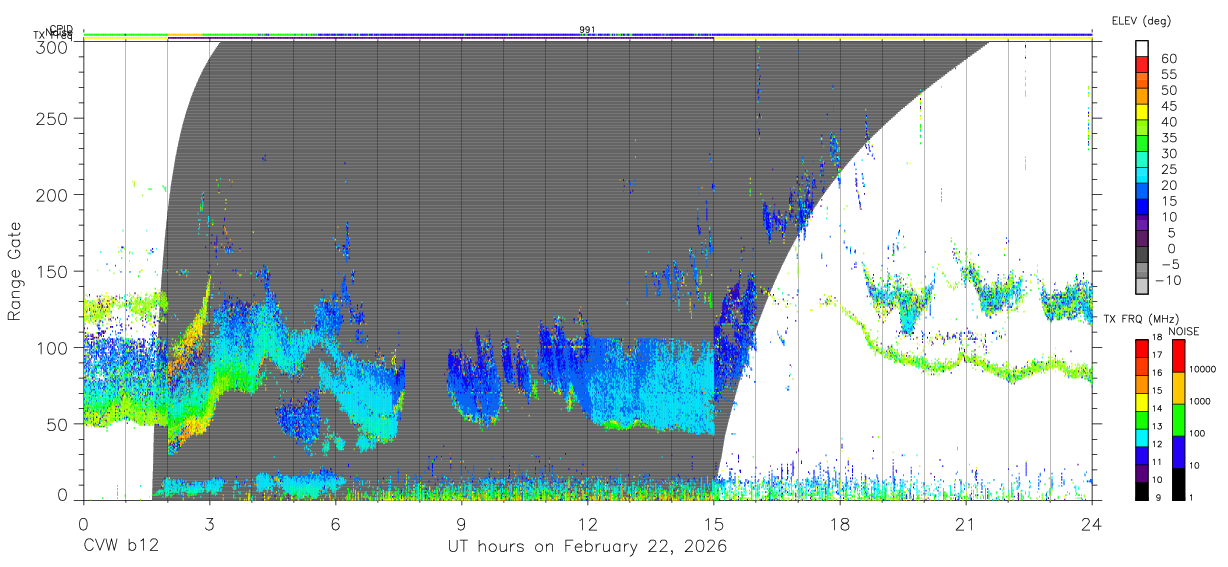Click the 'Range Gate' y-axis title

(15, 270)
